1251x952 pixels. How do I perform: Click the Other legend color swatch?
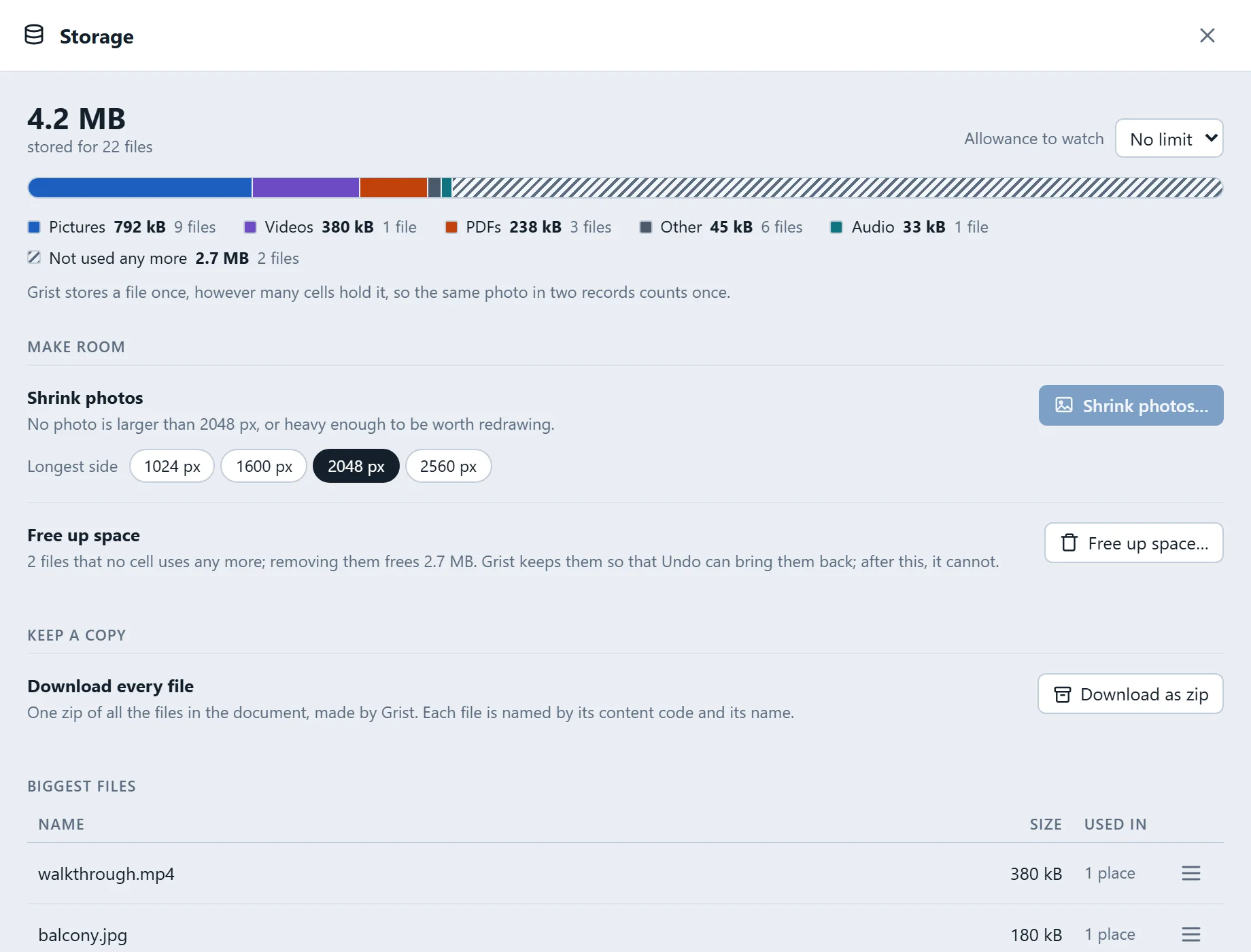click(646, 227)
